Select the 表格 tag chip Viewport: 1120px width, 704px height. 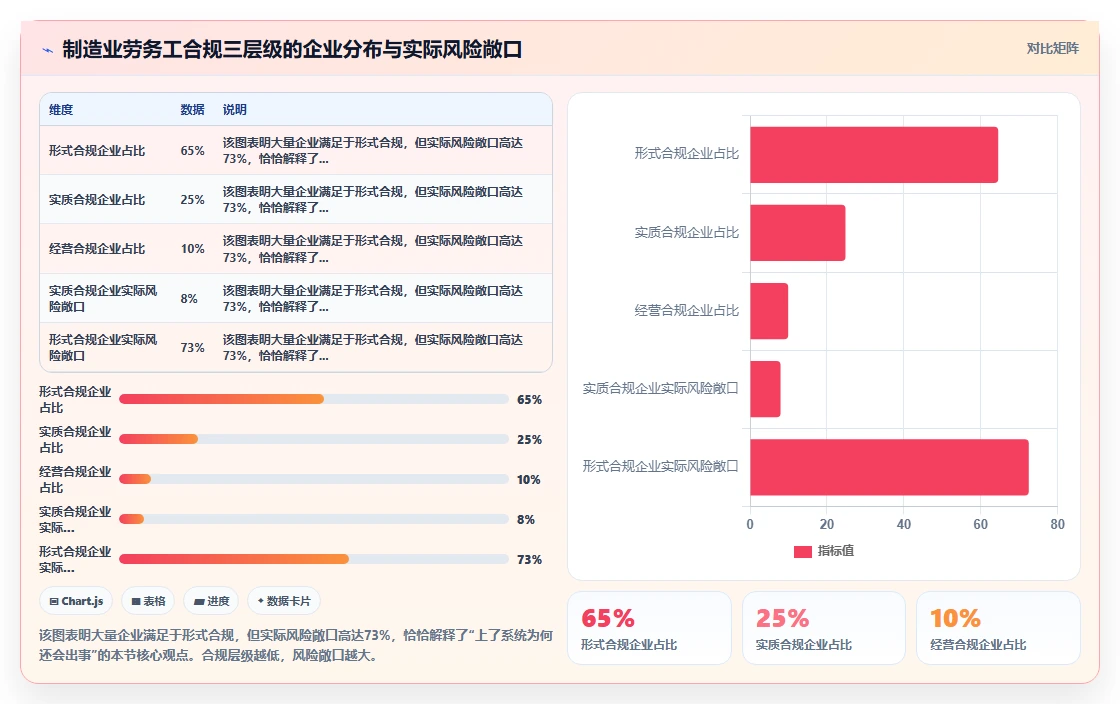[x=148, y=601]
